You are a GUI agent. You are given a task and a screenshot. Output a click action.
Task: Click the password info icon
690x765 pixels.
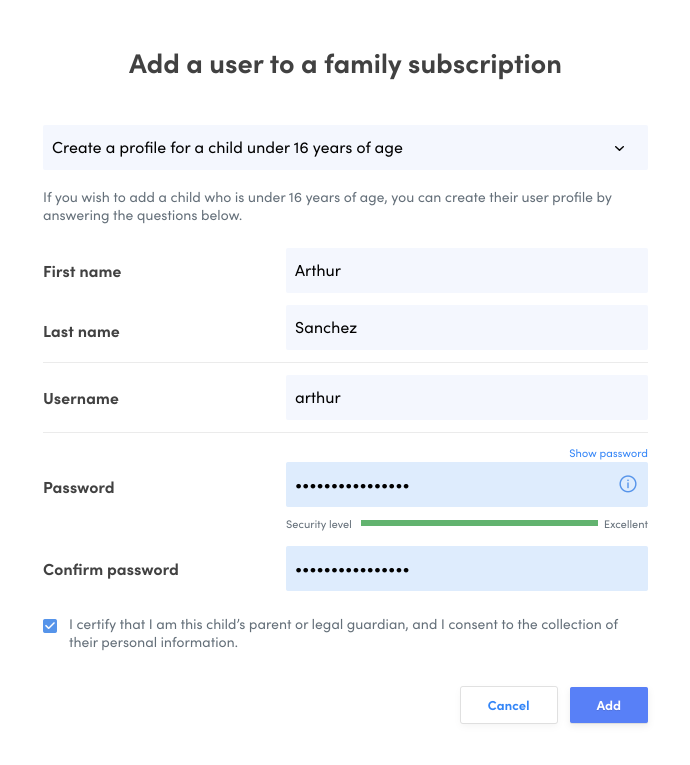[x=628, y=484]
